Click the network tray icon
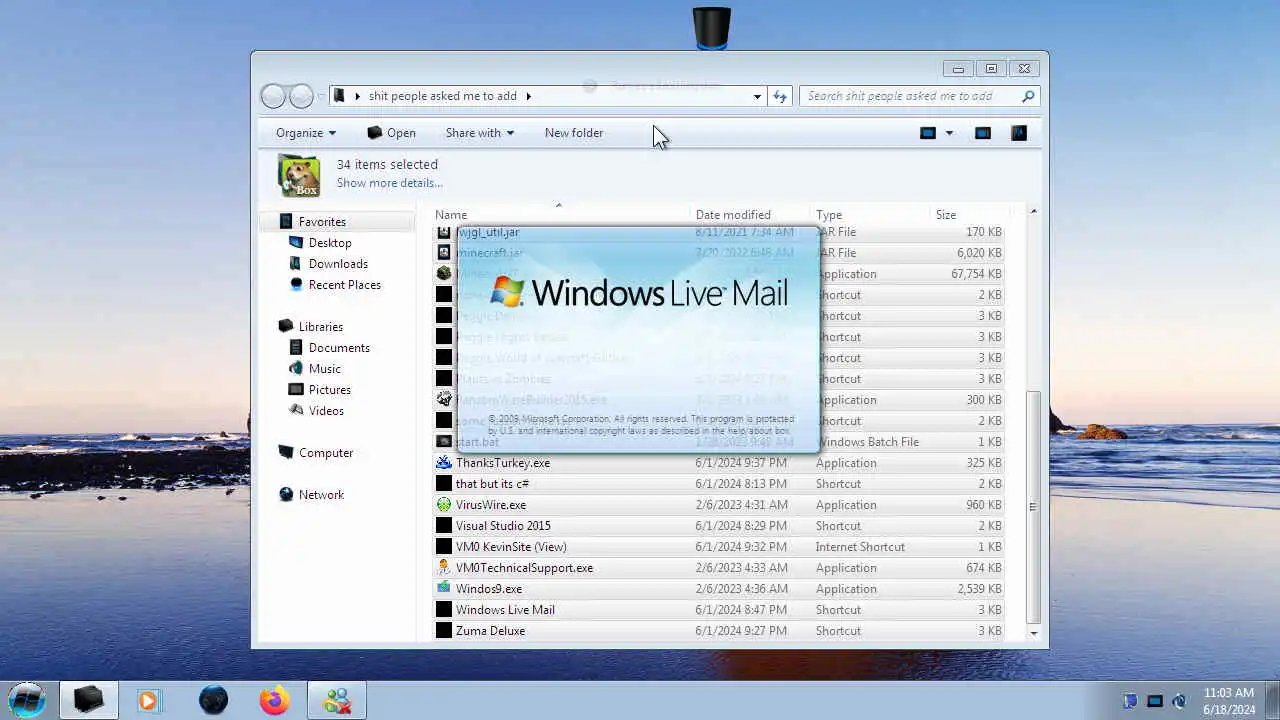The image size is (1280, 720). click(x=1155, y=701)
